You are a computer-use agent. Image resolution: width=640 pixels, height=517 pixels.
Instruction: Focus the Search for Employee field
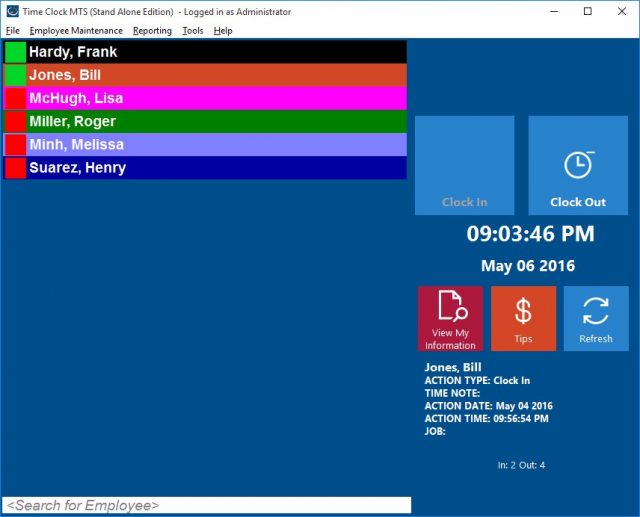pyautogui.click(x=207, y=505)
